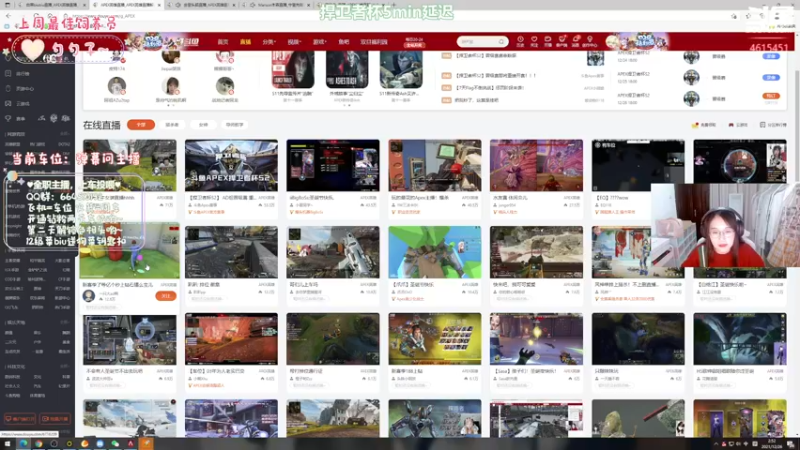This screenshot has width=800, height=450.
Task: Expand the 视频 dropdown in the nav bar
Action: point(294,42)
